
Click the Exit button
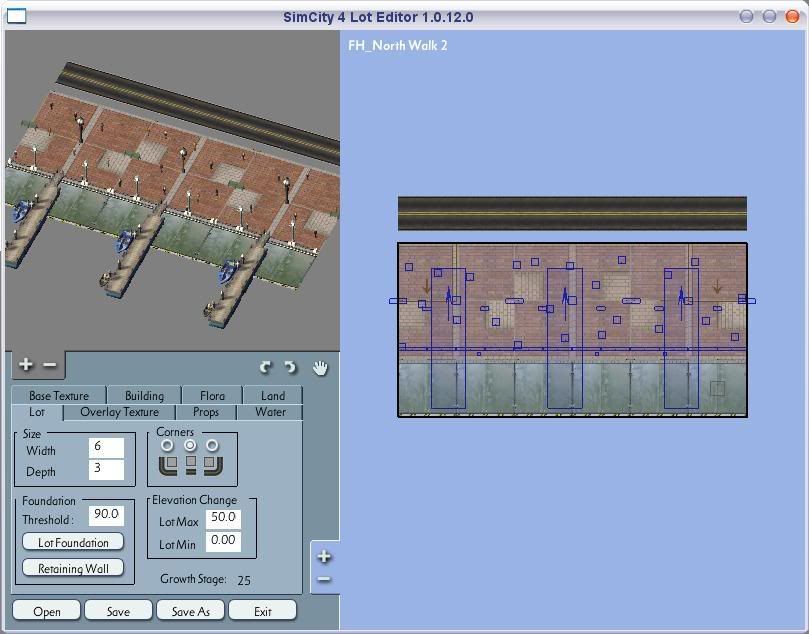[x=263, y=611]
